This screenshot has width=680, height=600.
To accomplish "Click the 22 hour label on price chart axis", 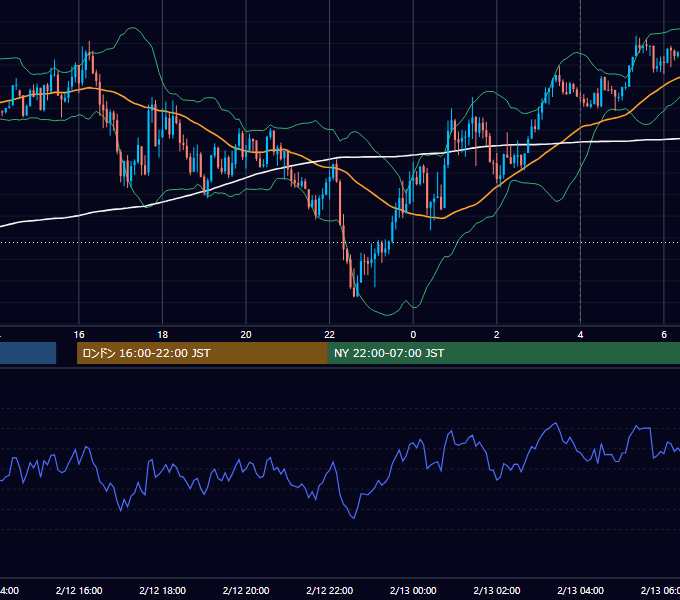I will [x=330, y=335].
